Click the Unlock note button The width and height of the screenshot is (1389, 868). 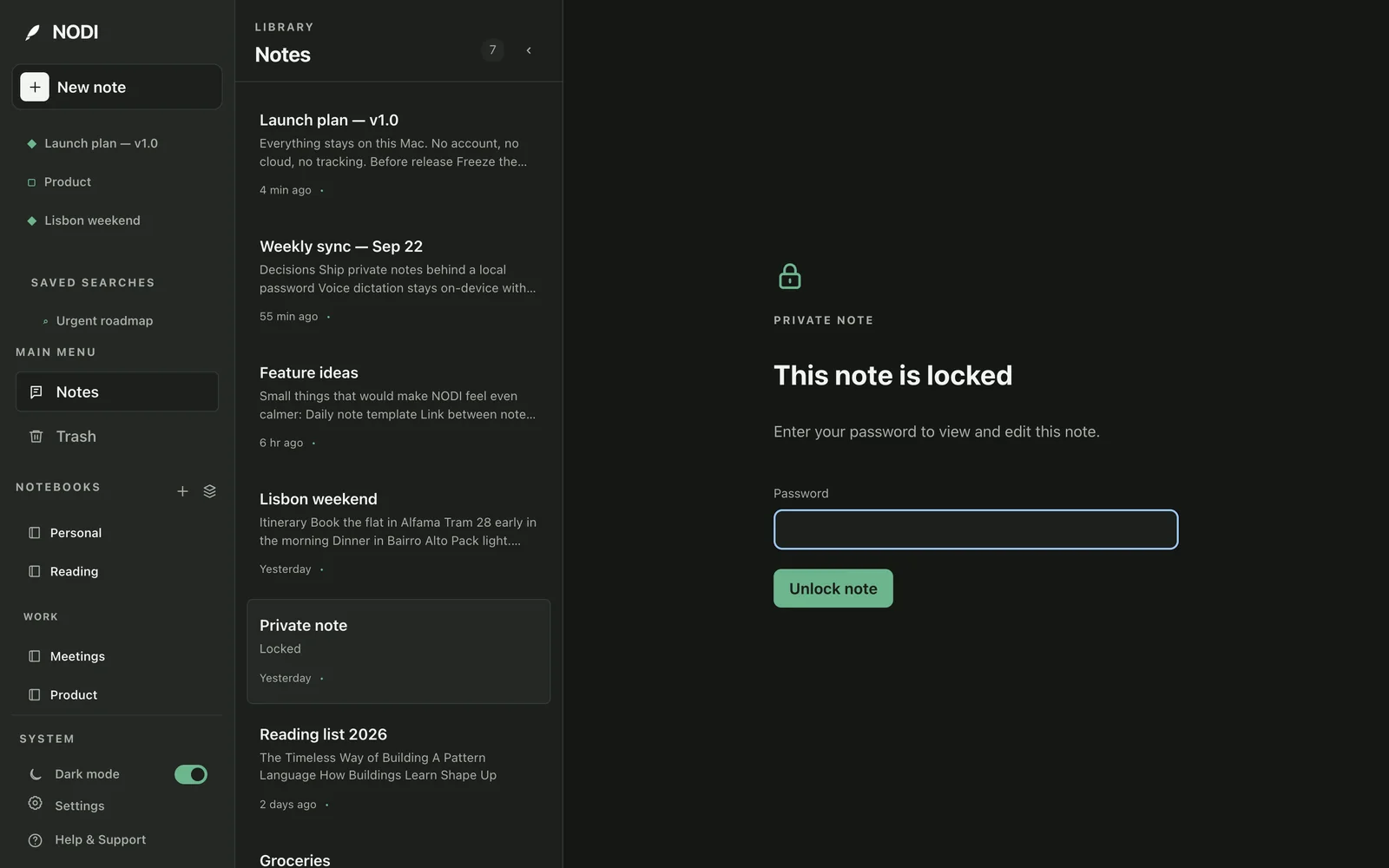pos(833,589)
